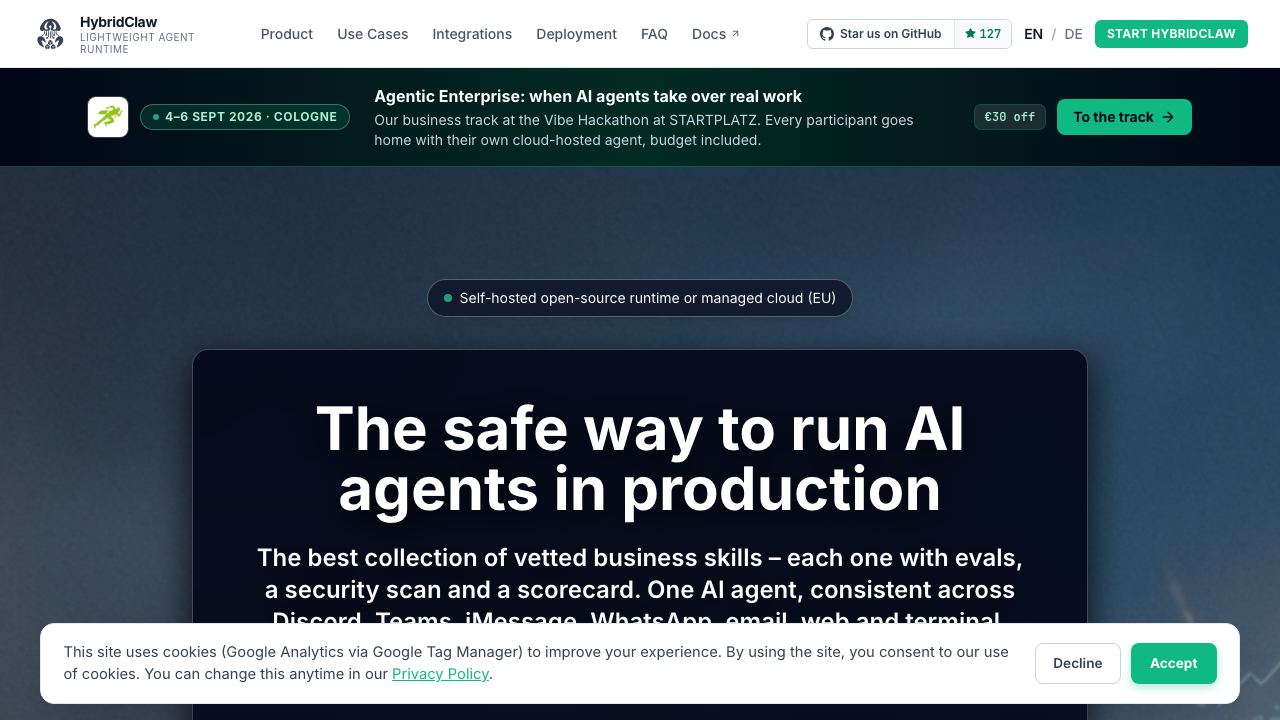Click the vetted business skills subheading
Viewport: 1280px width, 720px height.
640,589
